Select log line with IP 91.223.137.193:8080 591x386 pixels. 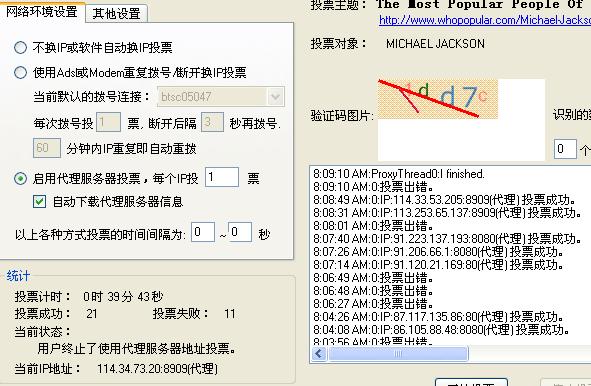coord(447,239)
